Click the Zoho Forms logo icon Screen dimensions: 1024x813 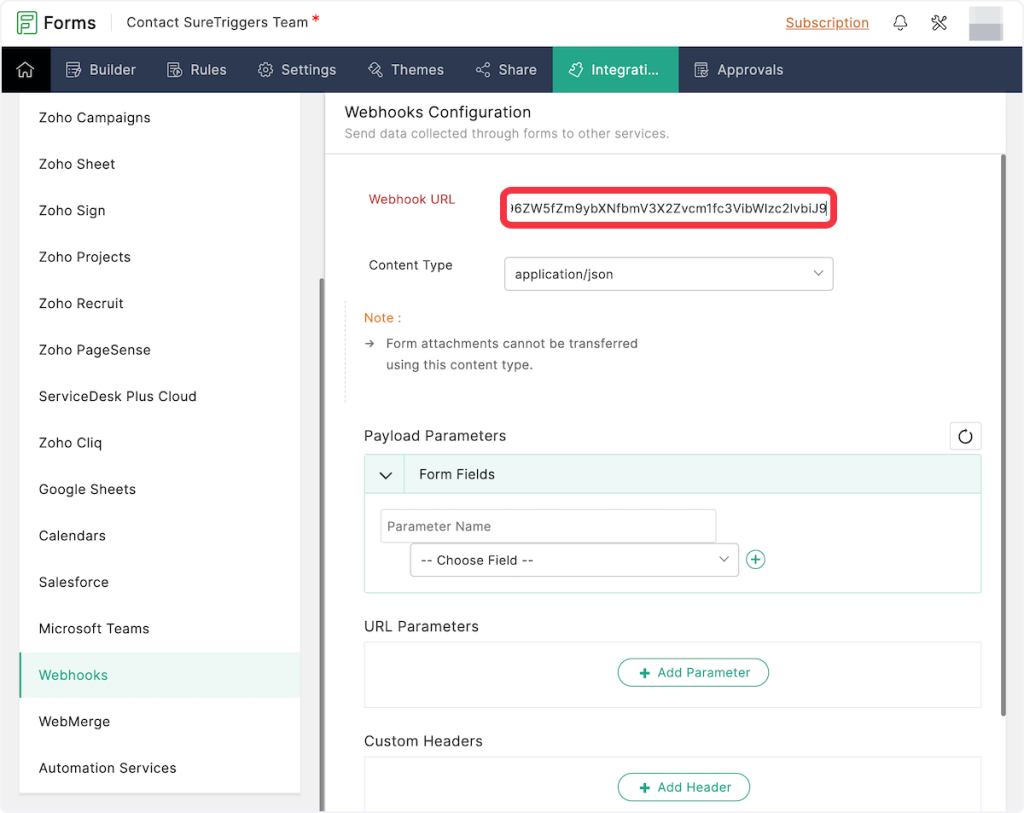(27, 23)
